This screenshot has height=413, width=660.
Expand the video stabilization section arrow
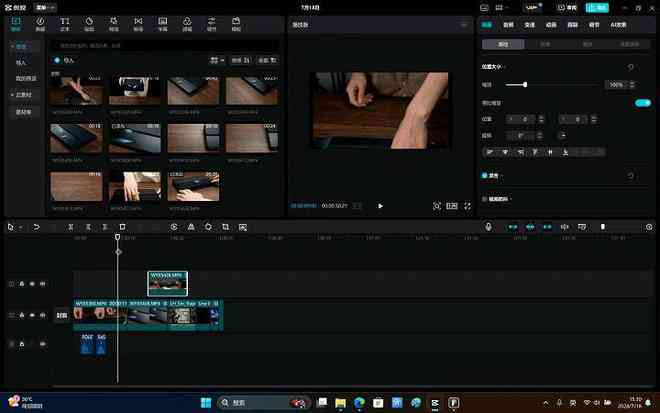[511, 199]
